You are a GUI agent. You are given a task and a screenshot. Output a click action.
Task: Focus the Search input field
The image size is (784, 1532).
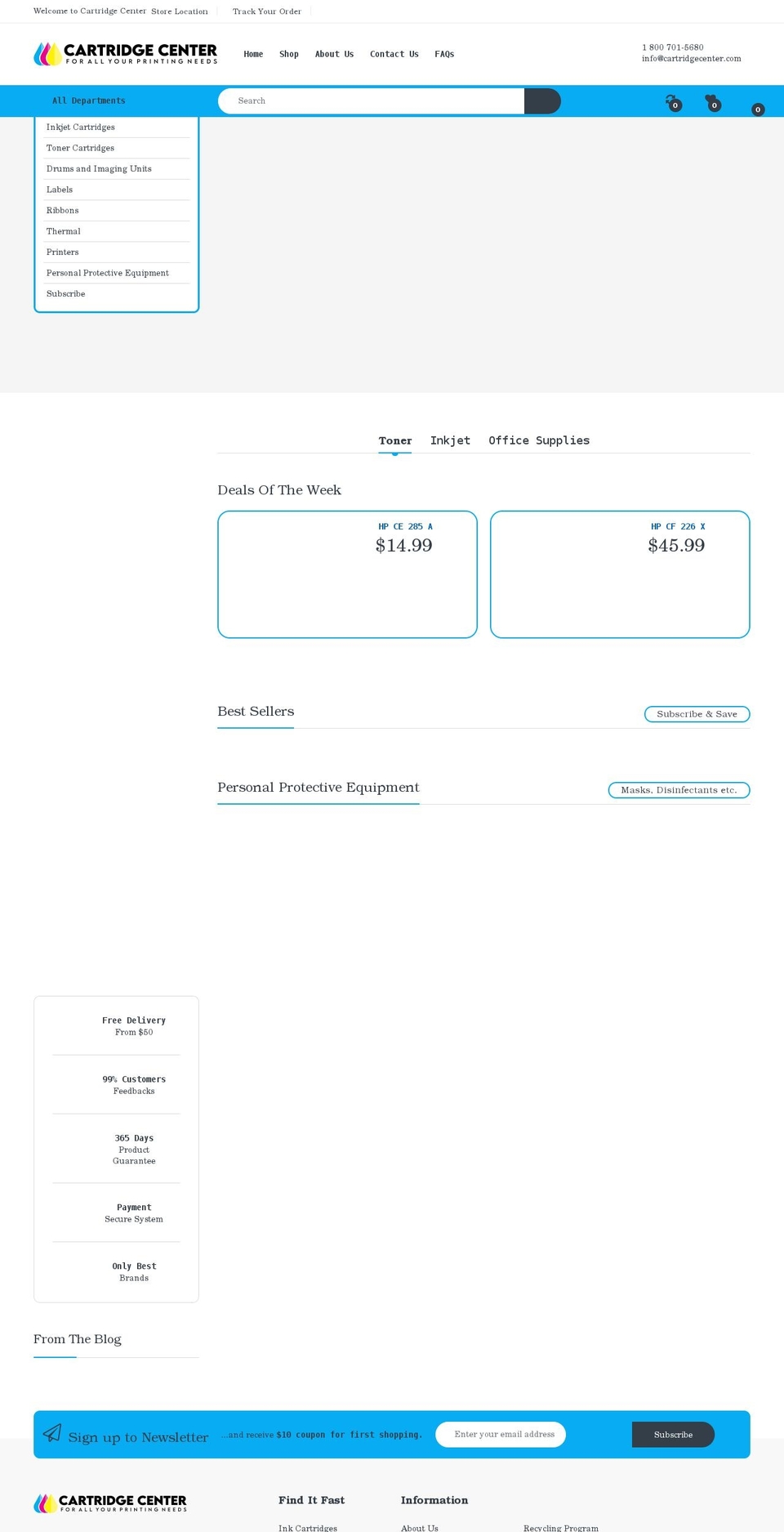pyautogui.click(x=371, y=101)
